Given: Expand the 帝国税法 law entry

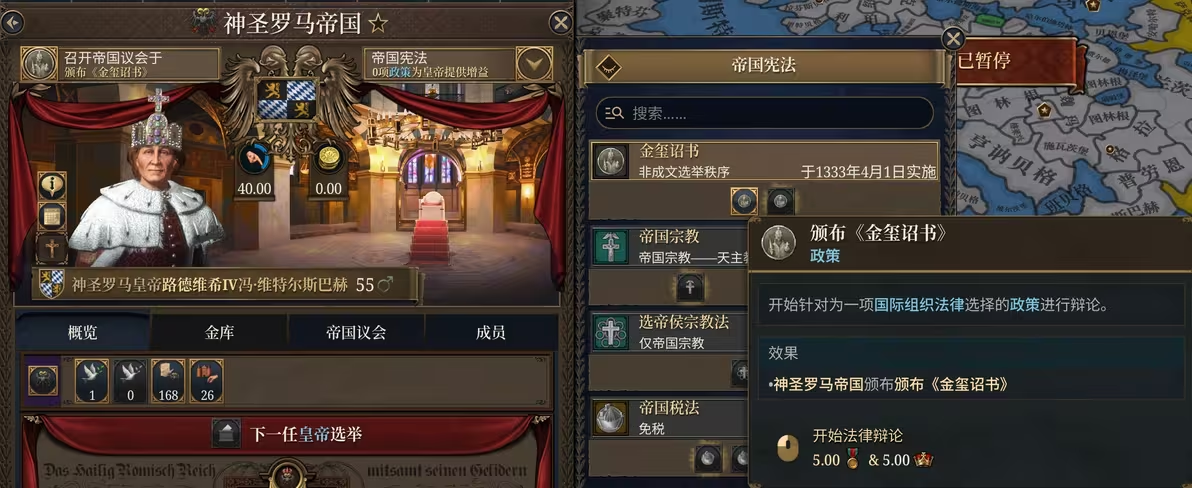Looking at the screenshot, I should tap(669, 418).
